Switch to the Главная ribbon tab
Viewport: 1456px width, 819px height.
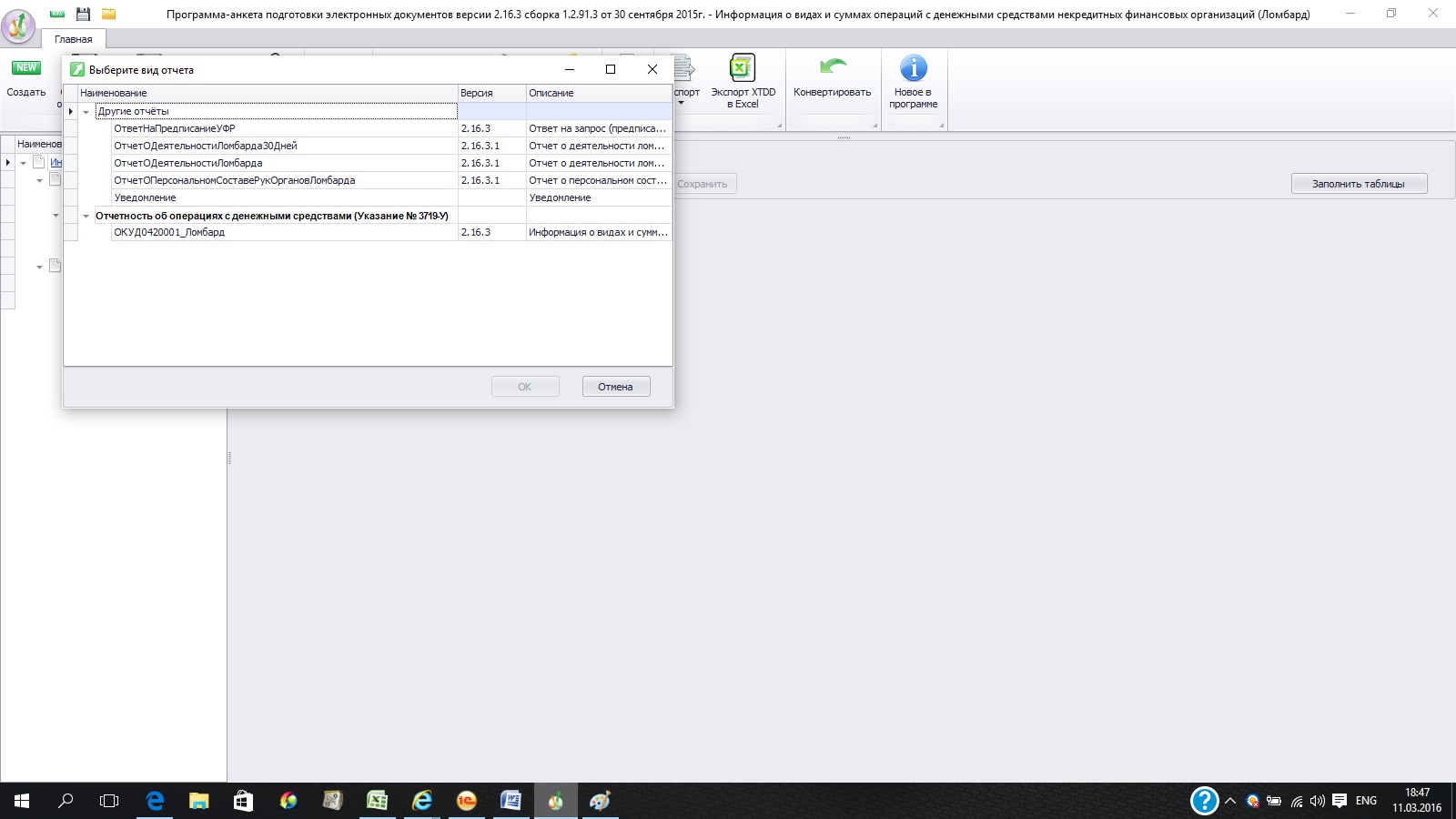click(x=73, y=39)
